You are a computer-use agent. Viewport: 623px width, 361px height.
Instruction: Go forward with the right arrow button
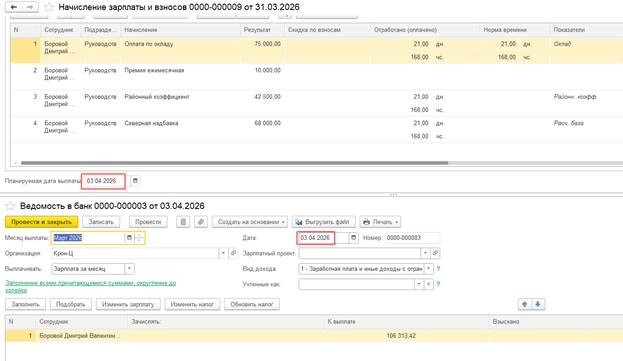30,7
